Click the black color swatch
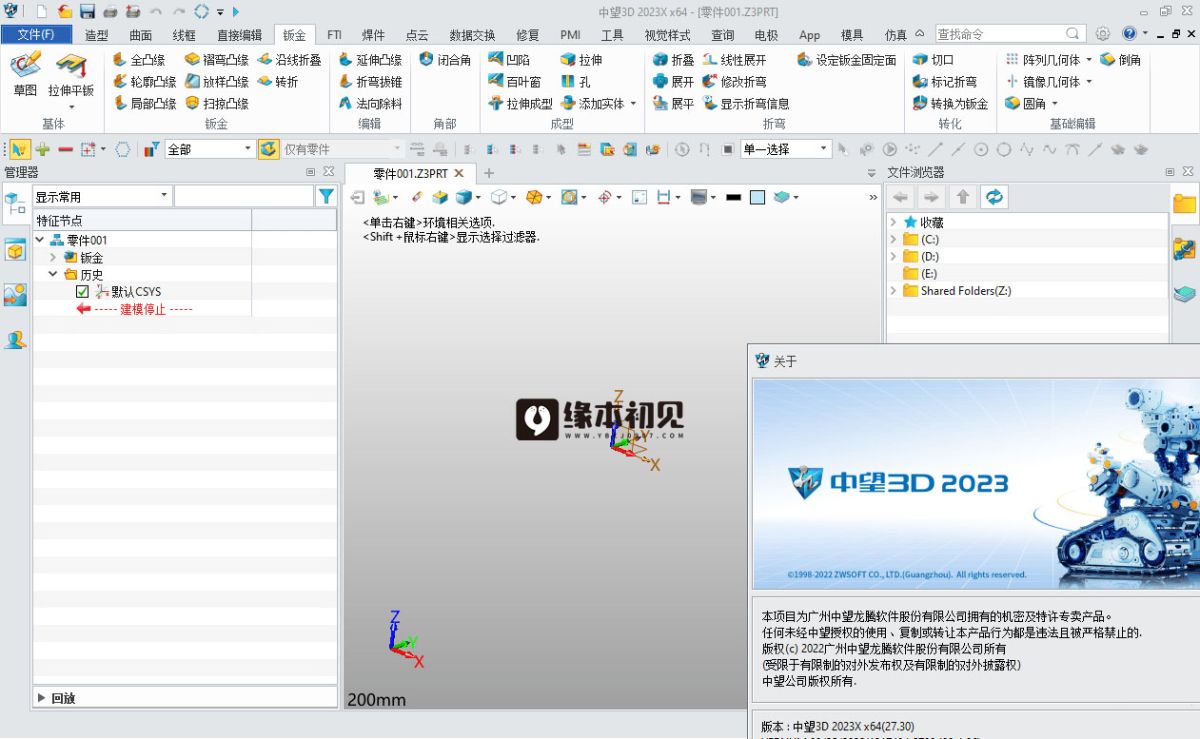The height and width of the screenshot is (739, 1200). (x=733, y=198)
